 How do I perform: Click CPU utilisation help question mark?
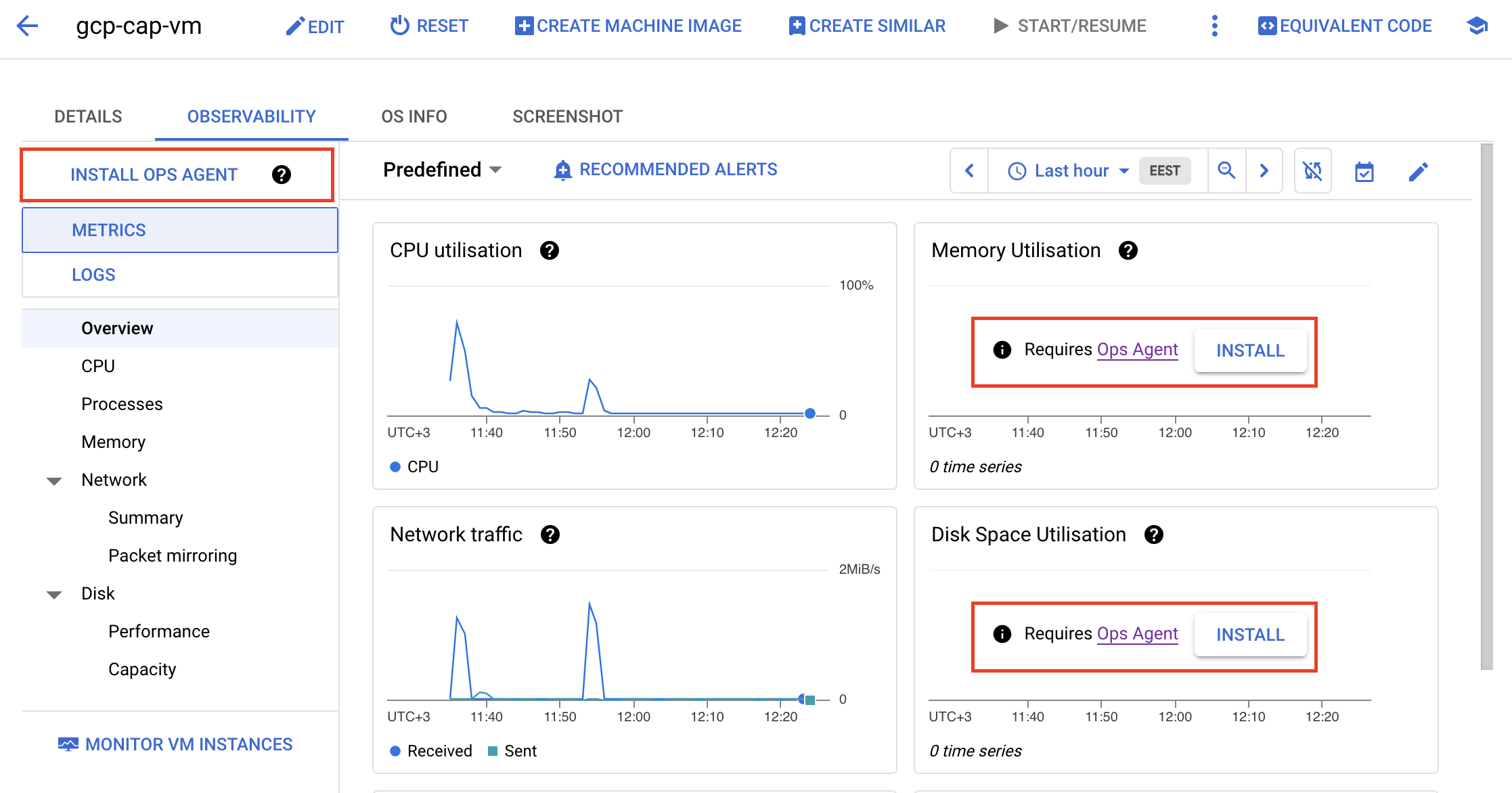tap(549, 251)
